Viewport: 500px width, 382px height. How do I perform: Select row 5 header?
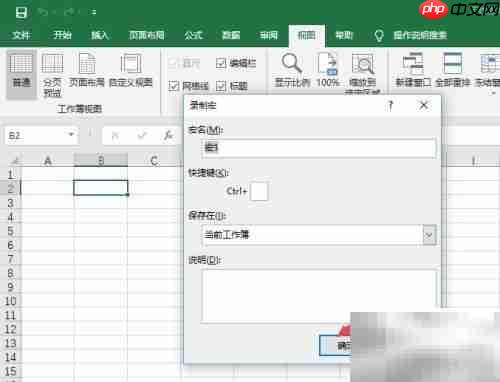coord(11,231)
